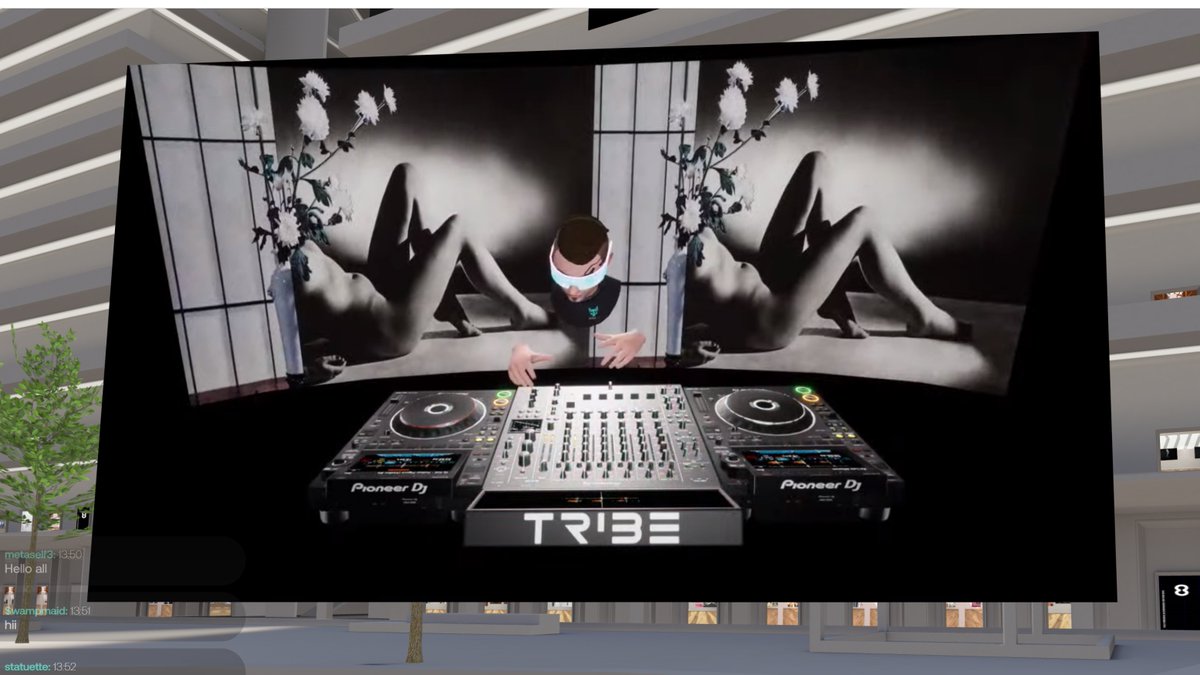The width and height of the screenshot is (1200, 675).
Task: Click the left Pioneer DJ deck jog wheel
Action: (x=437, y=413)
